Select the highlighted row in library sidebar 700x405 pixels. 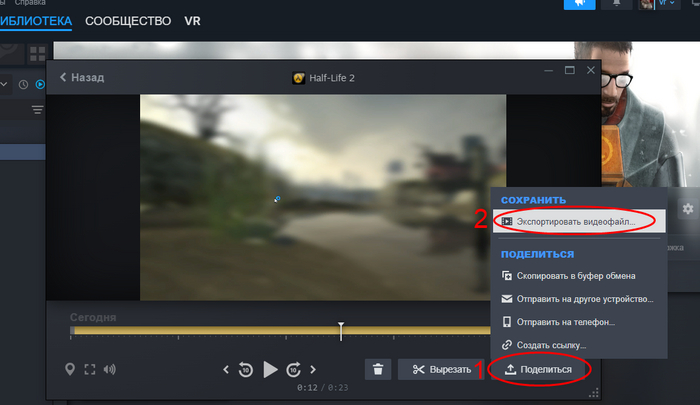point(22,152)
